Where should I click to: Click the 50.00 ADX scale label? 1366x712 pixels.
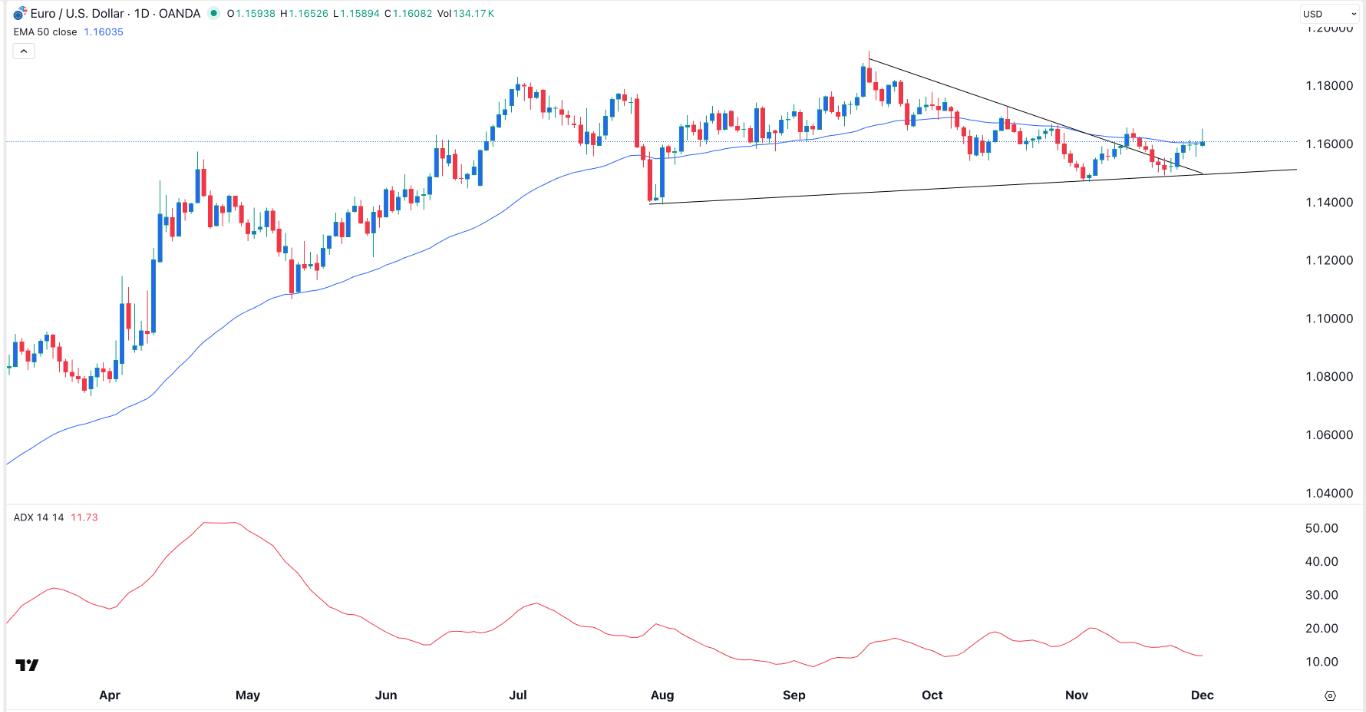pos(1323,528)
